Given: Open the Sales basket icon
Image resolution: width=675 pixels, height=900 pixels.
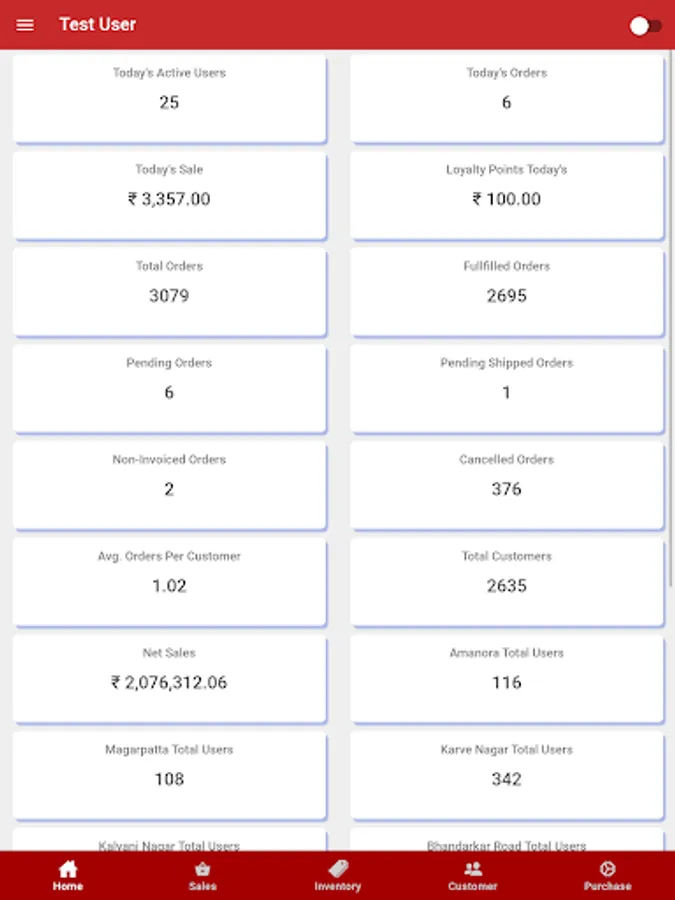Looking at the screenshot, I should (x=202, y=869).
